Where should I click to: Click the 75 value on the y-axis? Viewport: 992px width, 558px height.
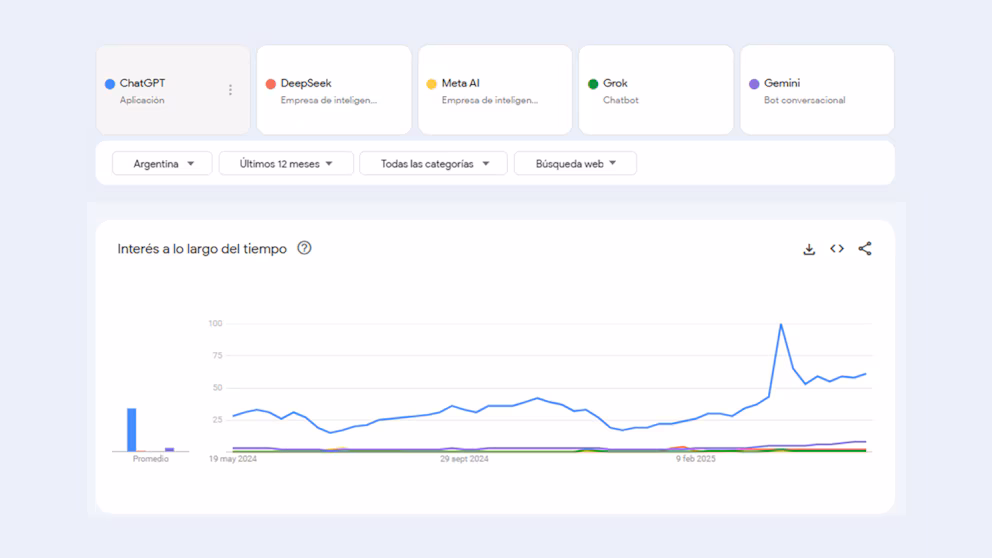pyautogui.click(x=218, y=356)
